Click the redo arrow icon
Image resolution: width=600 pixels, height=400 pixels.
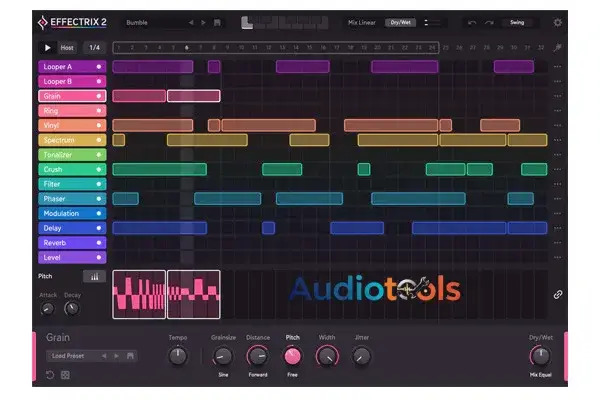[x=489, y=23]
